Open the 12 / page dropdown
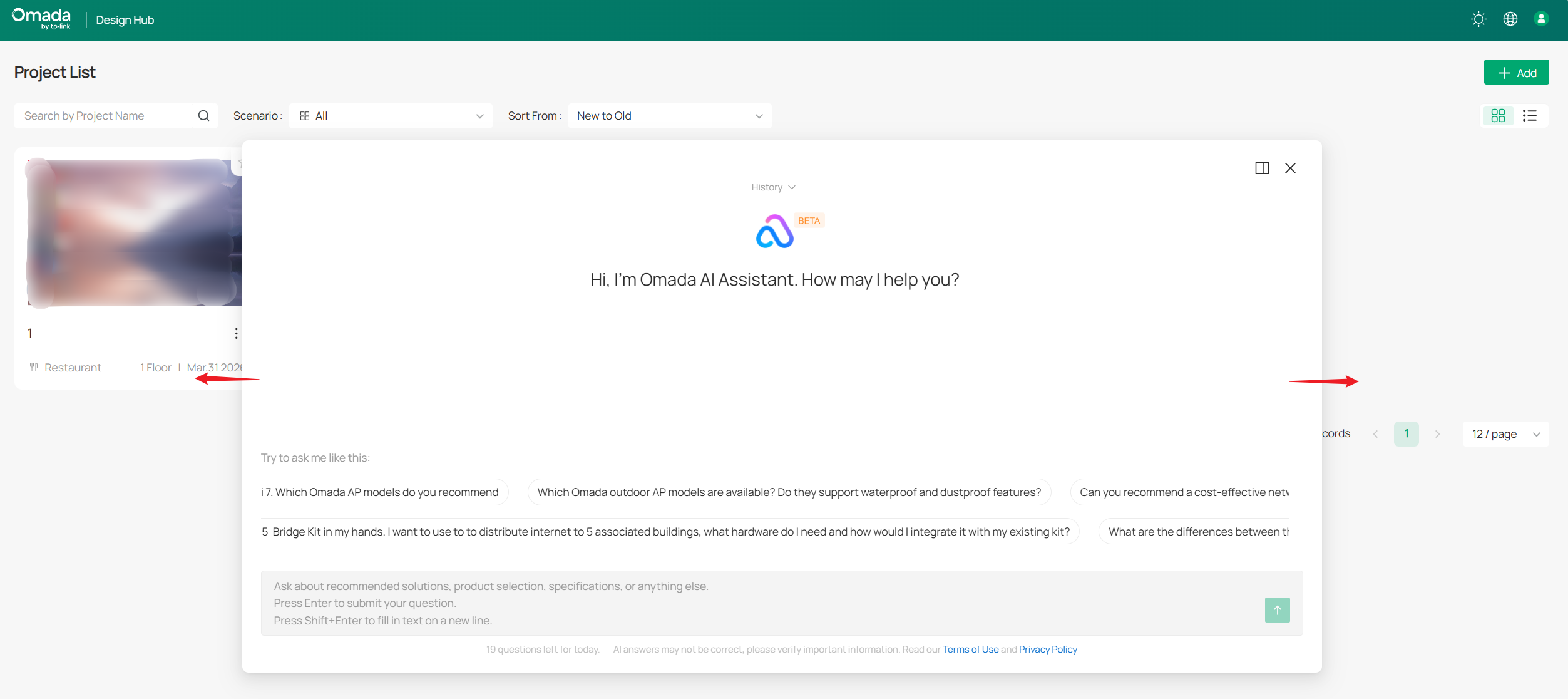Viewport: 1568px width, 699px height. point(1505,434)
